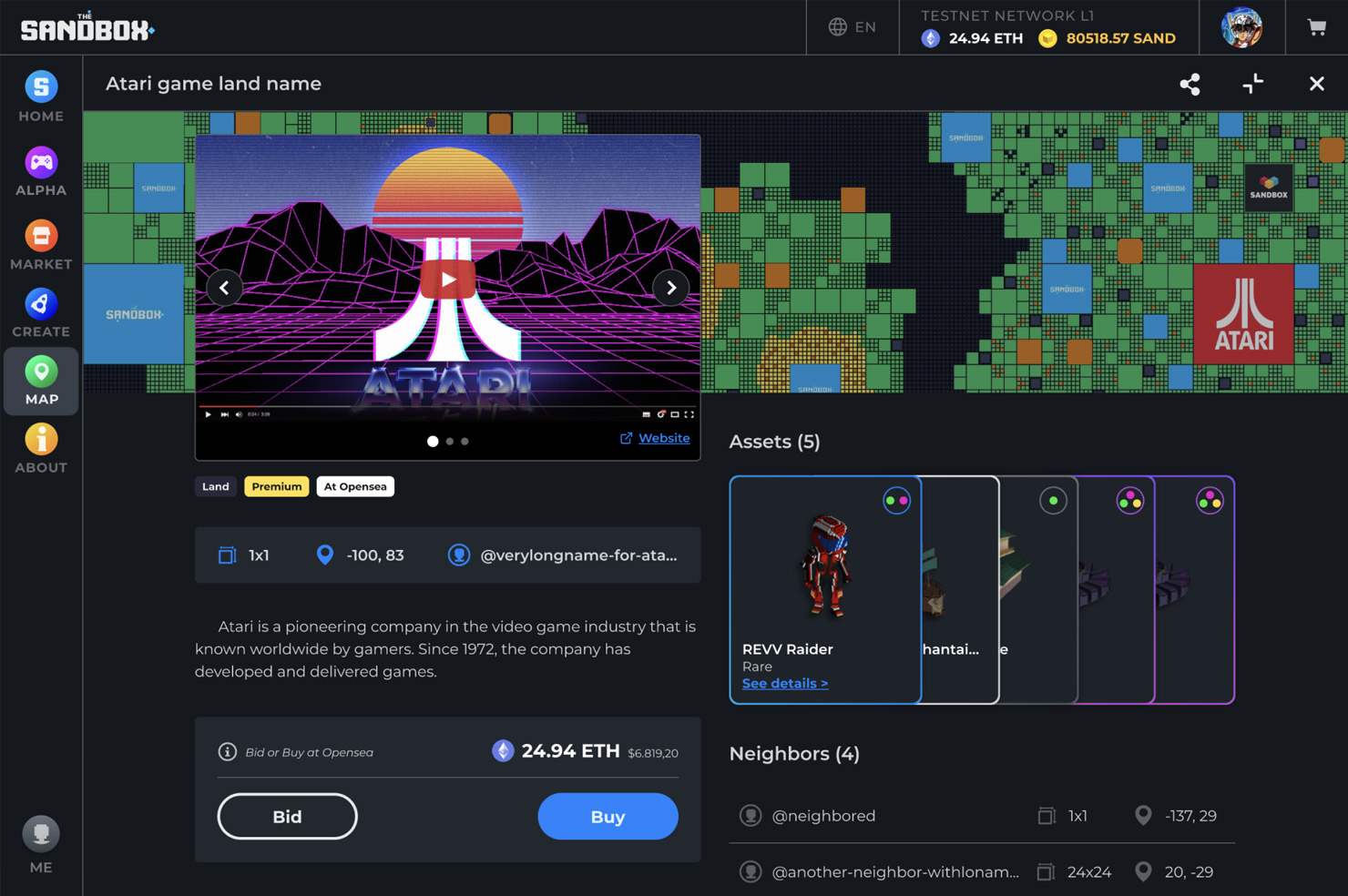The height and width of the screenshot is (896, 1348).
Task: Click the info icon beside Bid or Buy
Action: (227, 752)
